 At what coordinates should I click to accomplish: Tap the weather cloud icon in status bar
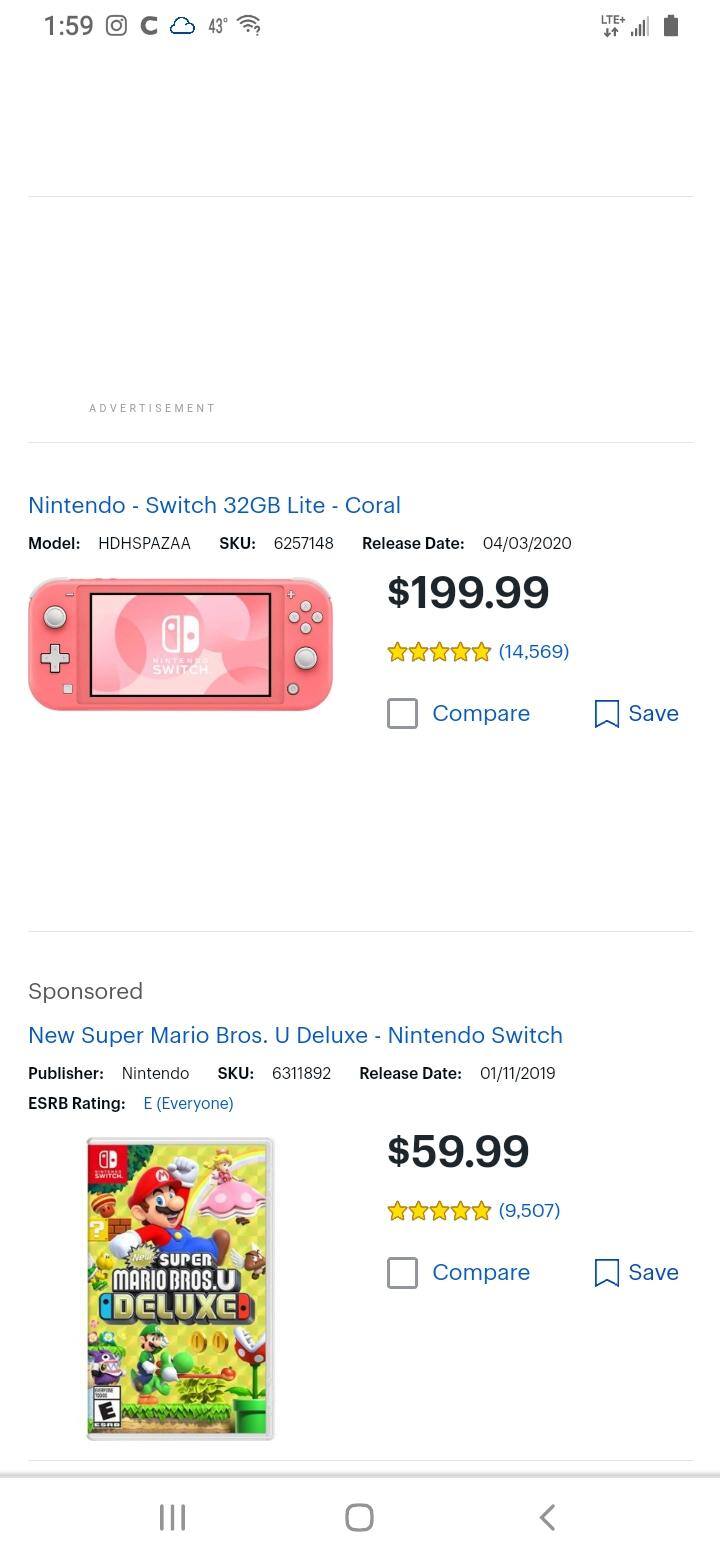click(x=182, y=26)
